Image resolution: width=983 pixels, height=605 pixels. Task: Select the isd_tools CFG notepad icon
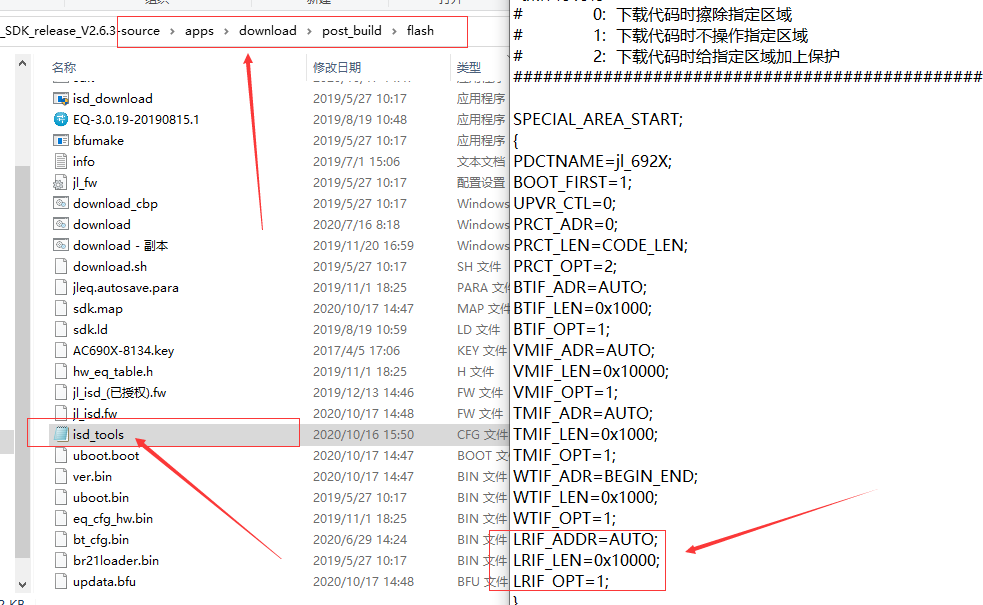coord(61,434)
